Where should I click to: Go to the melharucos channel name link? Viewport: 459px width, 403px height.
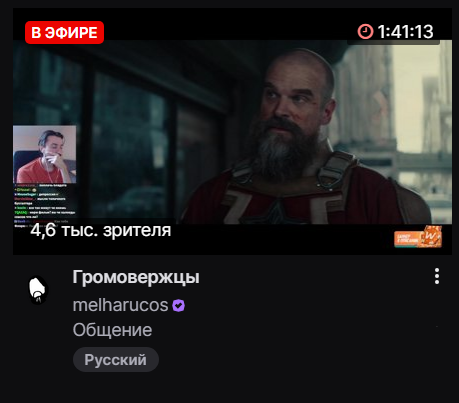point(120,305)
